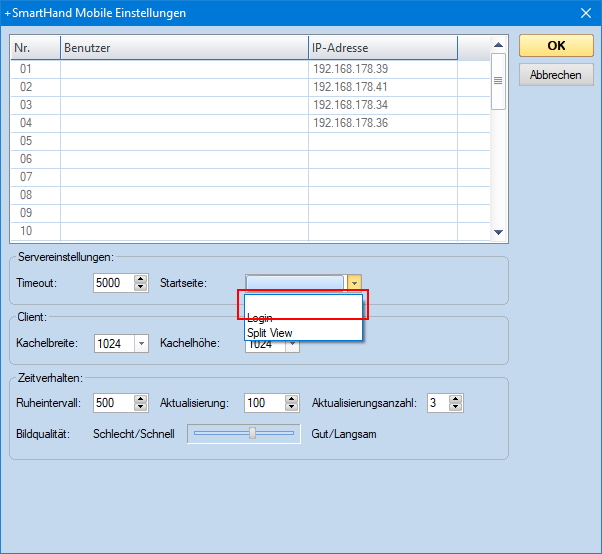Select row with IP 192.168.178.39
Viewport: 602px width, 554px height.
[x=350, y=69]
